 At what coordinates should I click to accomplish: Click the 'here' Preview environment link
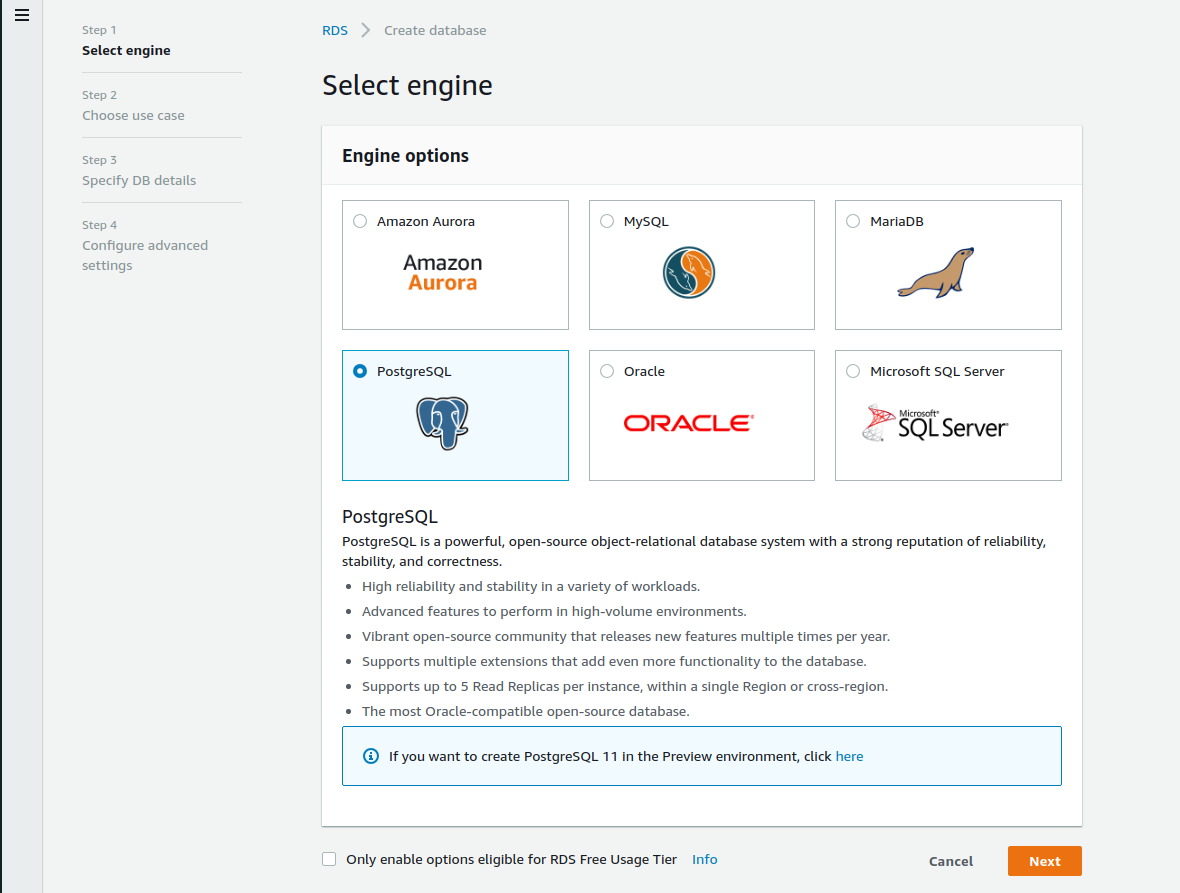click(850, 756)
